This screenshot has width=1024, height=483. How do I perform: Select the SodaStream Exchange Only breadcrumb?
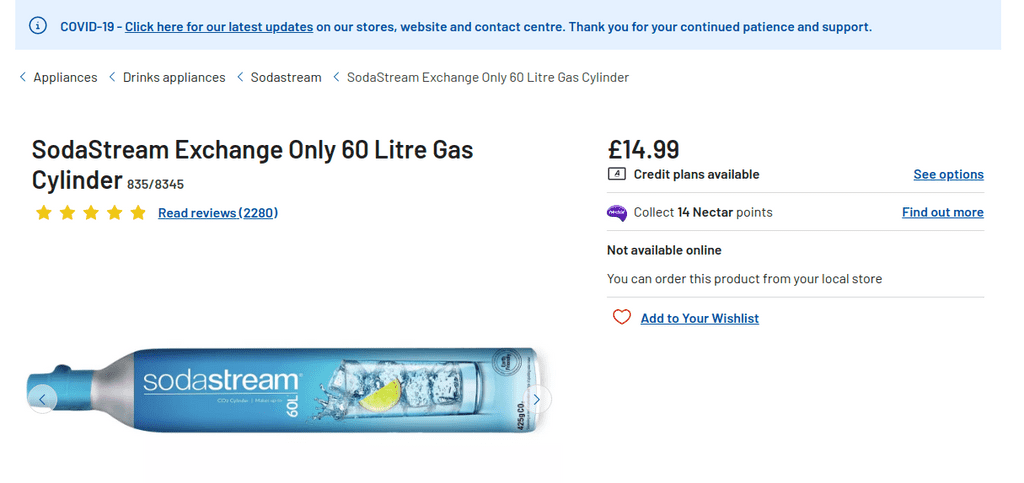click(487, 77)
